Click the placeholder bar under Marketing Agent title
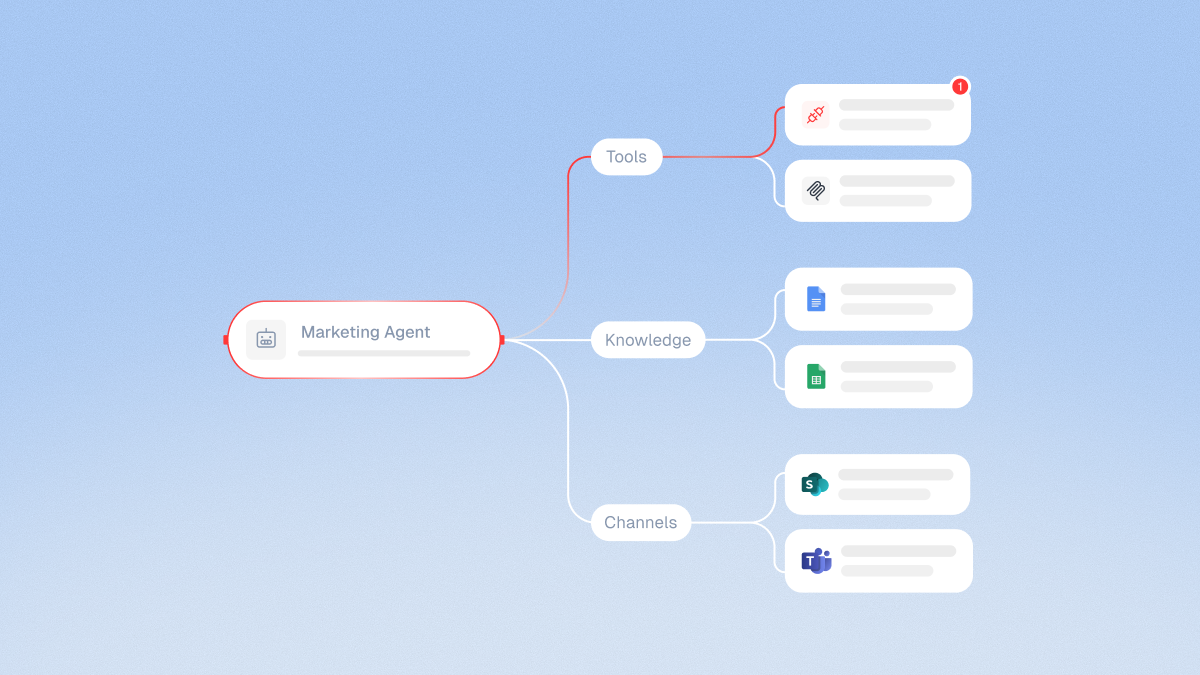This screenshot has width=1200, height=675. click(383, 353)
